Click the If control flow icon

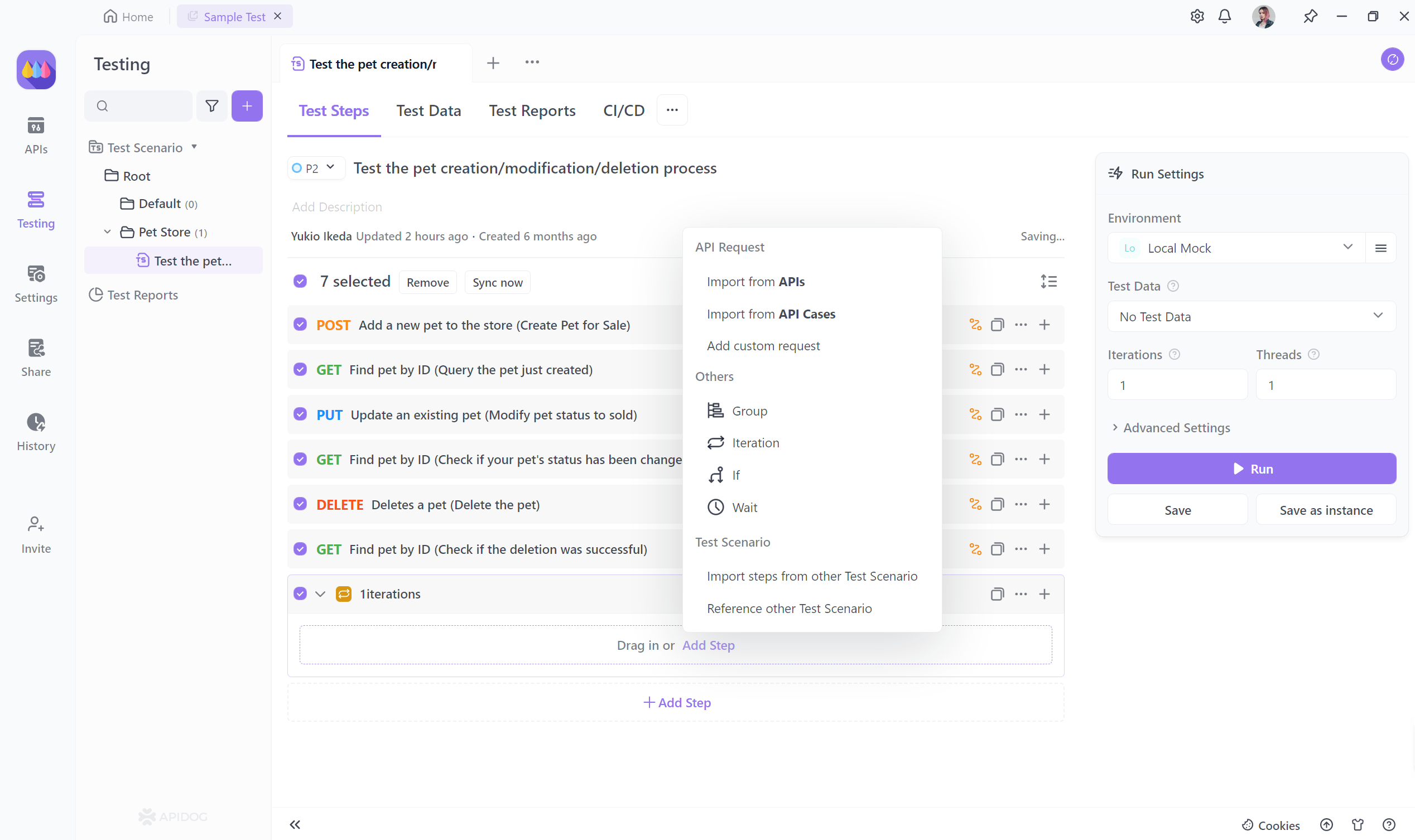[715, 474]
